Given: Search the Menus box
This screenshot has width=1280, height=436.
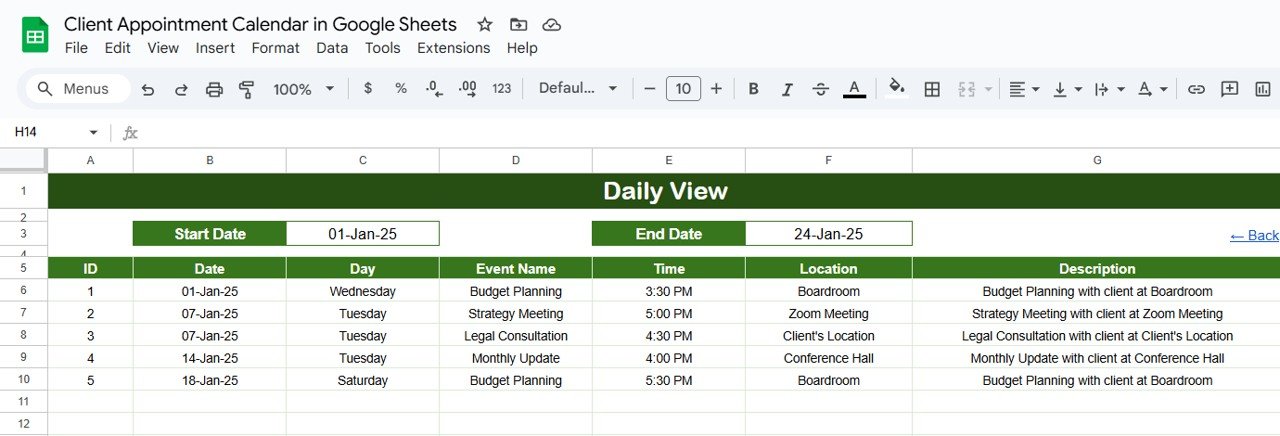Looking at the screenshot, I should point(78,89).
